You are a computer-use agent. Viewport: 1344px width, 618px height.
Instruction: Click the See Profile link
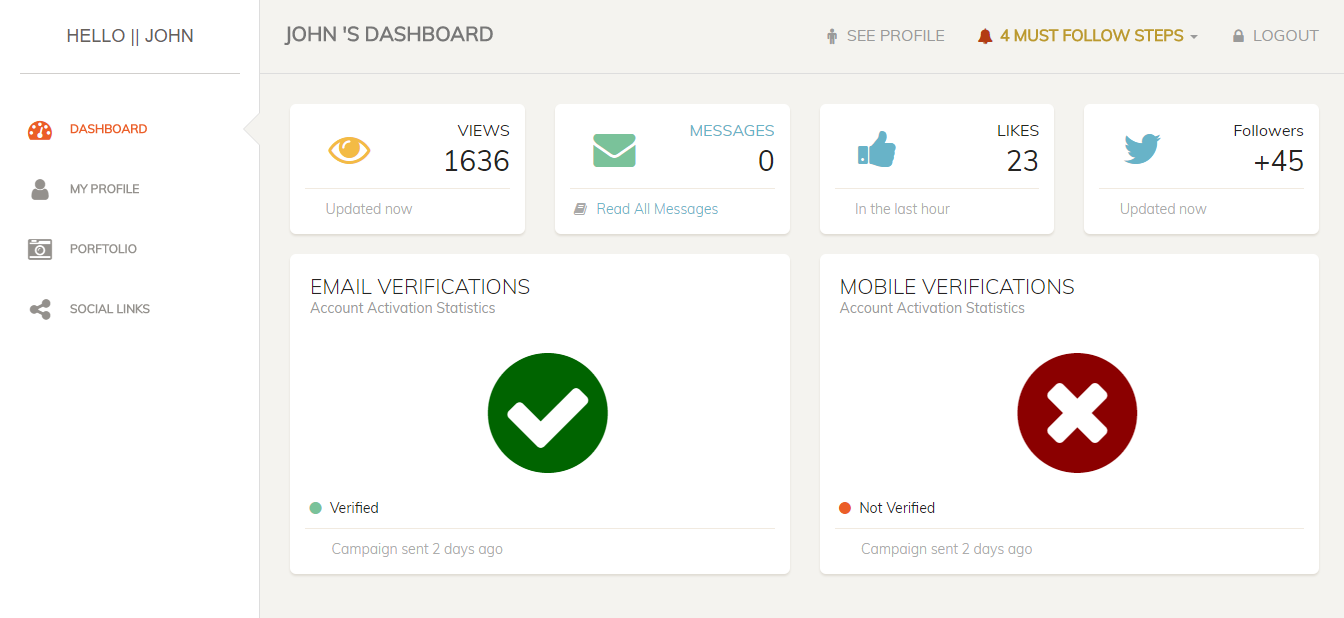[885, 36]
